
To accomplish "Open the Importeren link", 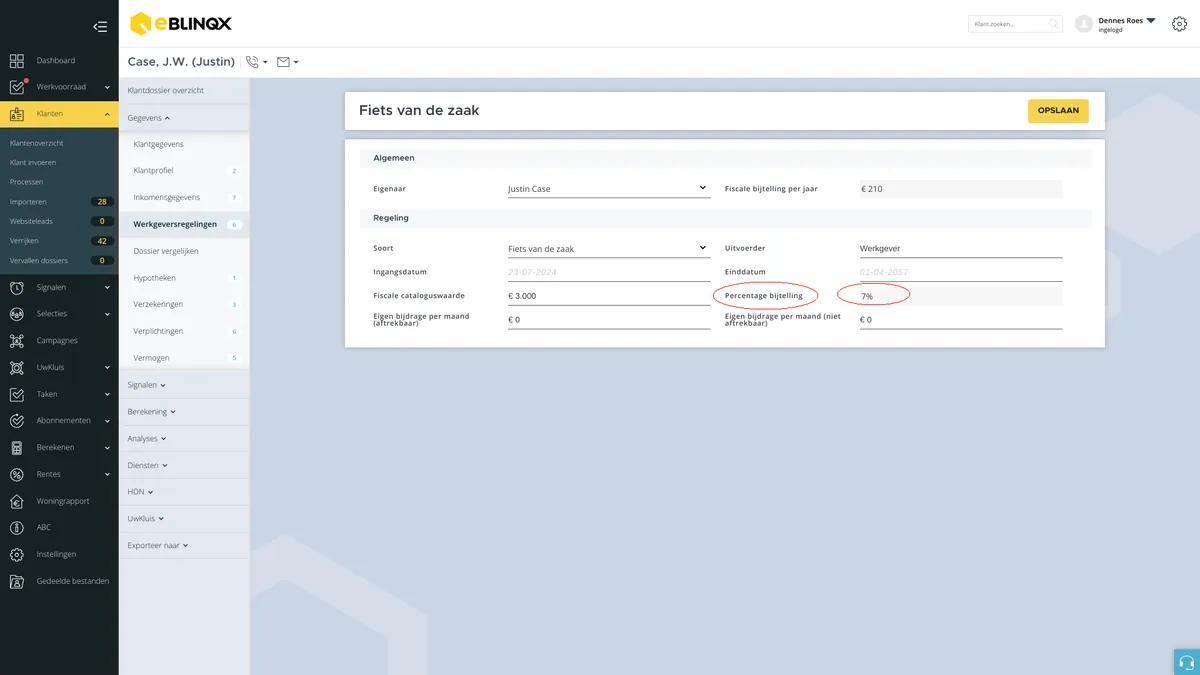I will tap(28, 202).
